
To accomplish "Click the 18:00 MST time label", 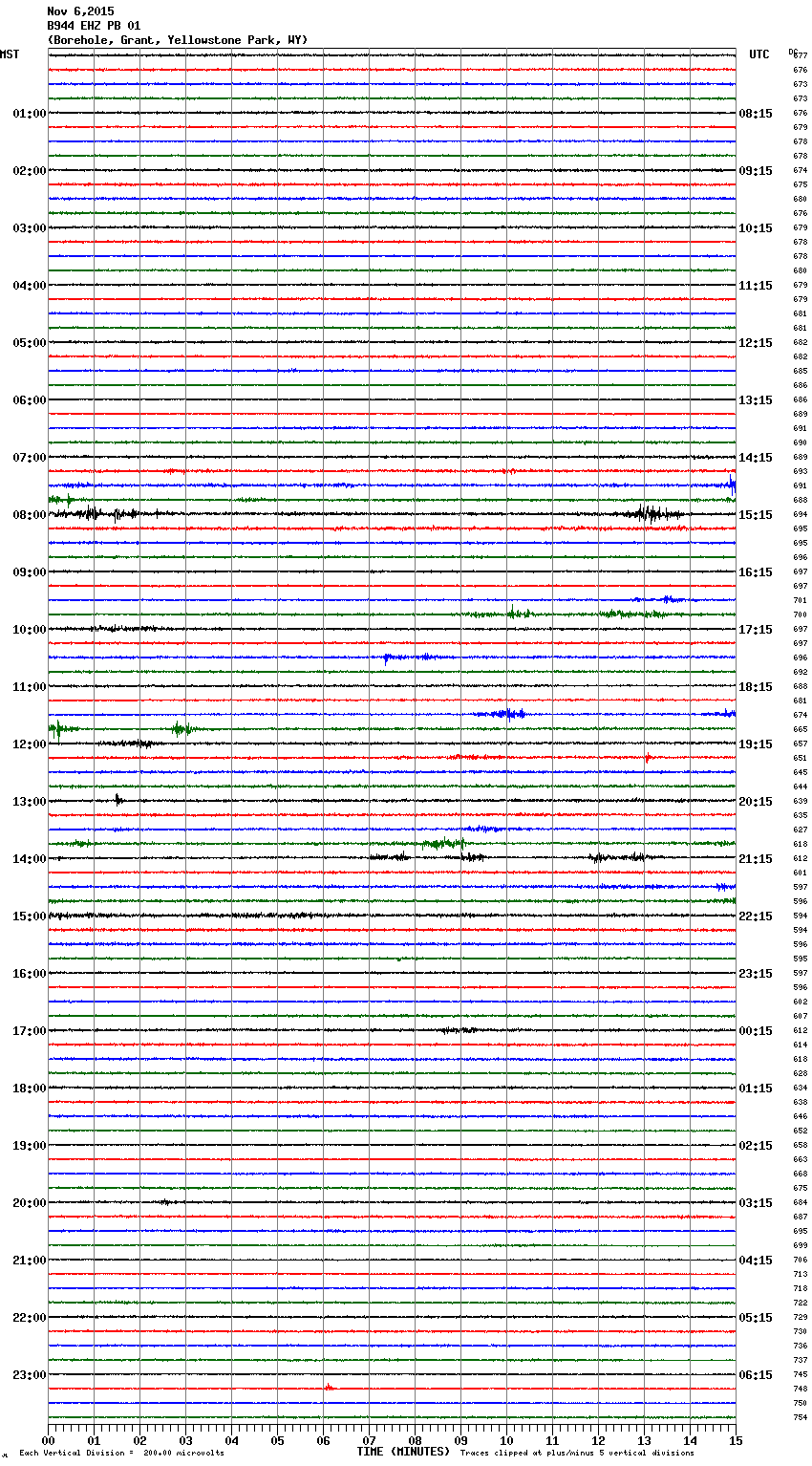I will click(30, 1089).
